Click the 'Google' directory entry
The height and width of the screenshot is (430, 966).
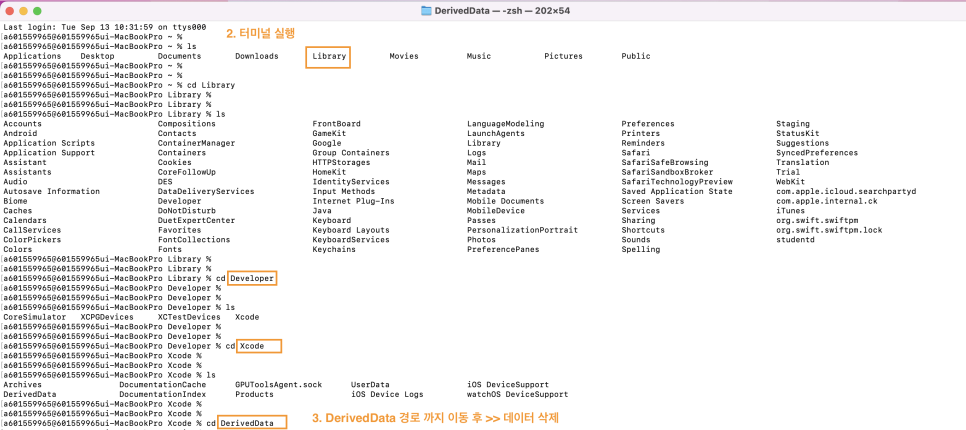(327, 143)
